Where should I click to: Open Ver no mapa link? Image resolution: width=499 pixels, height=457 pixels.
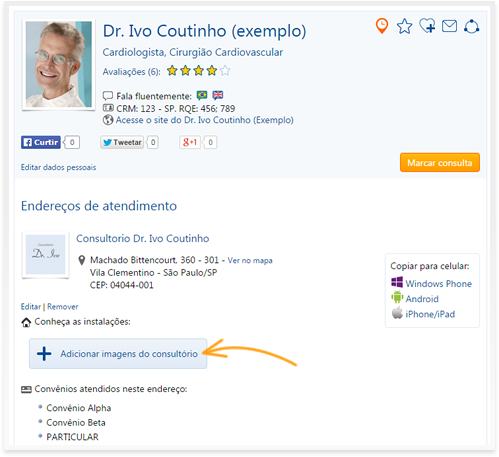[x=250, y=260]
